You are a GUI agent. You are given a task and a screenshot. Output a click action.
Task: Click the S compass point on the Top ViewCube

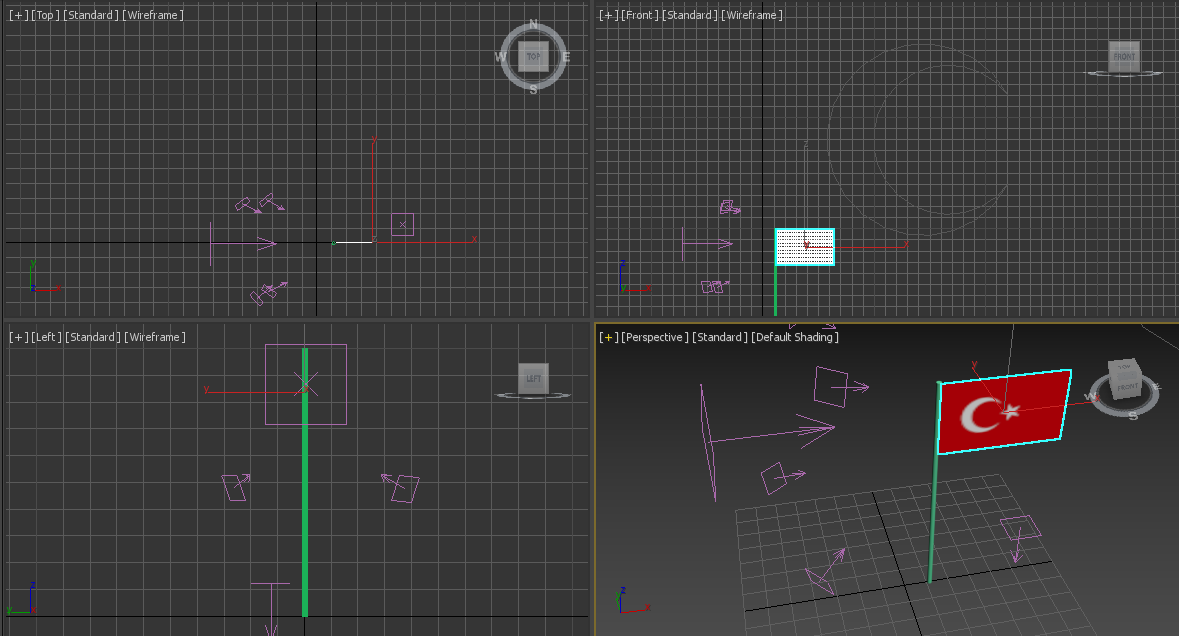(533, 89)
